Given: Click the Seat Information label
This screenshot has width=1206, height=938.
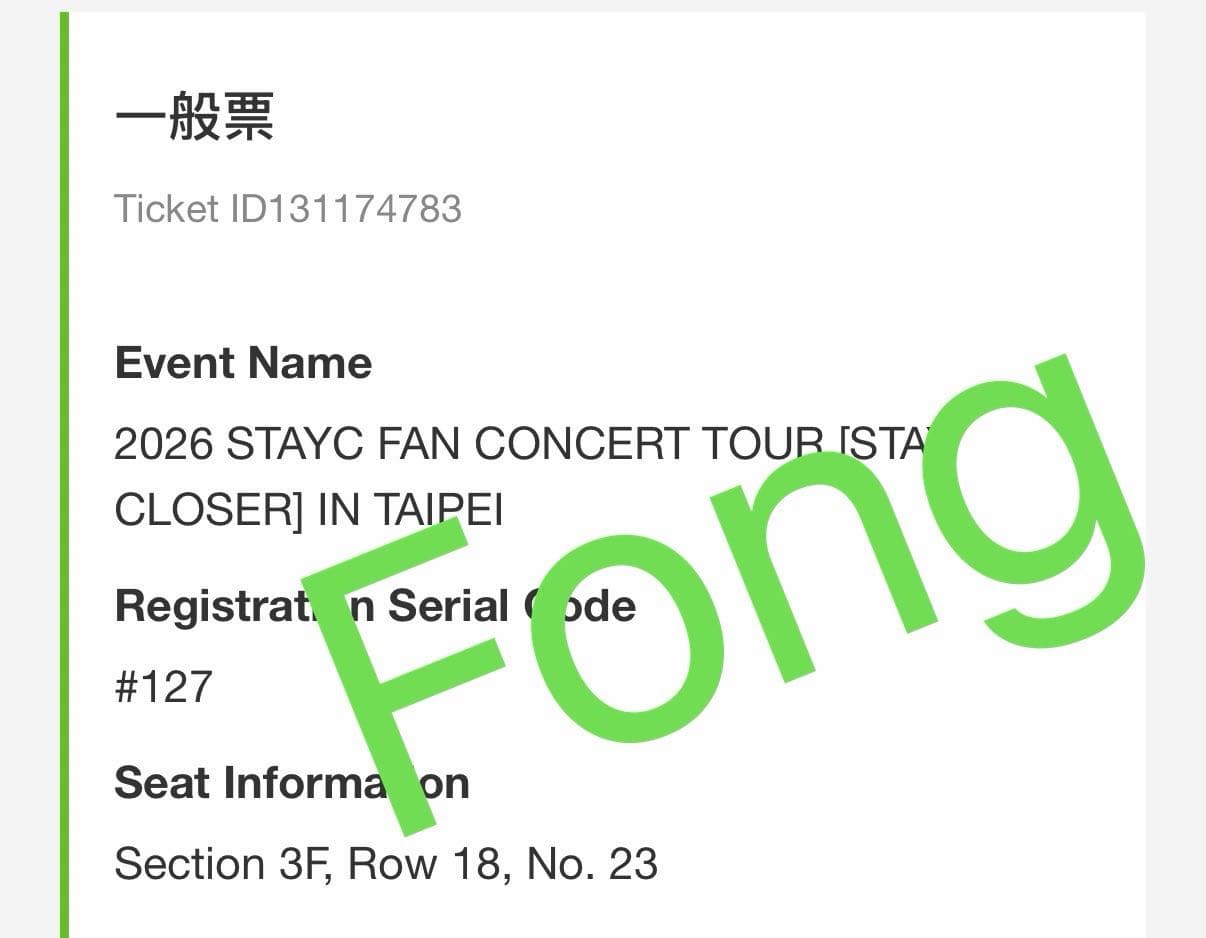Looking at the screenshot, I should (291, 782).
